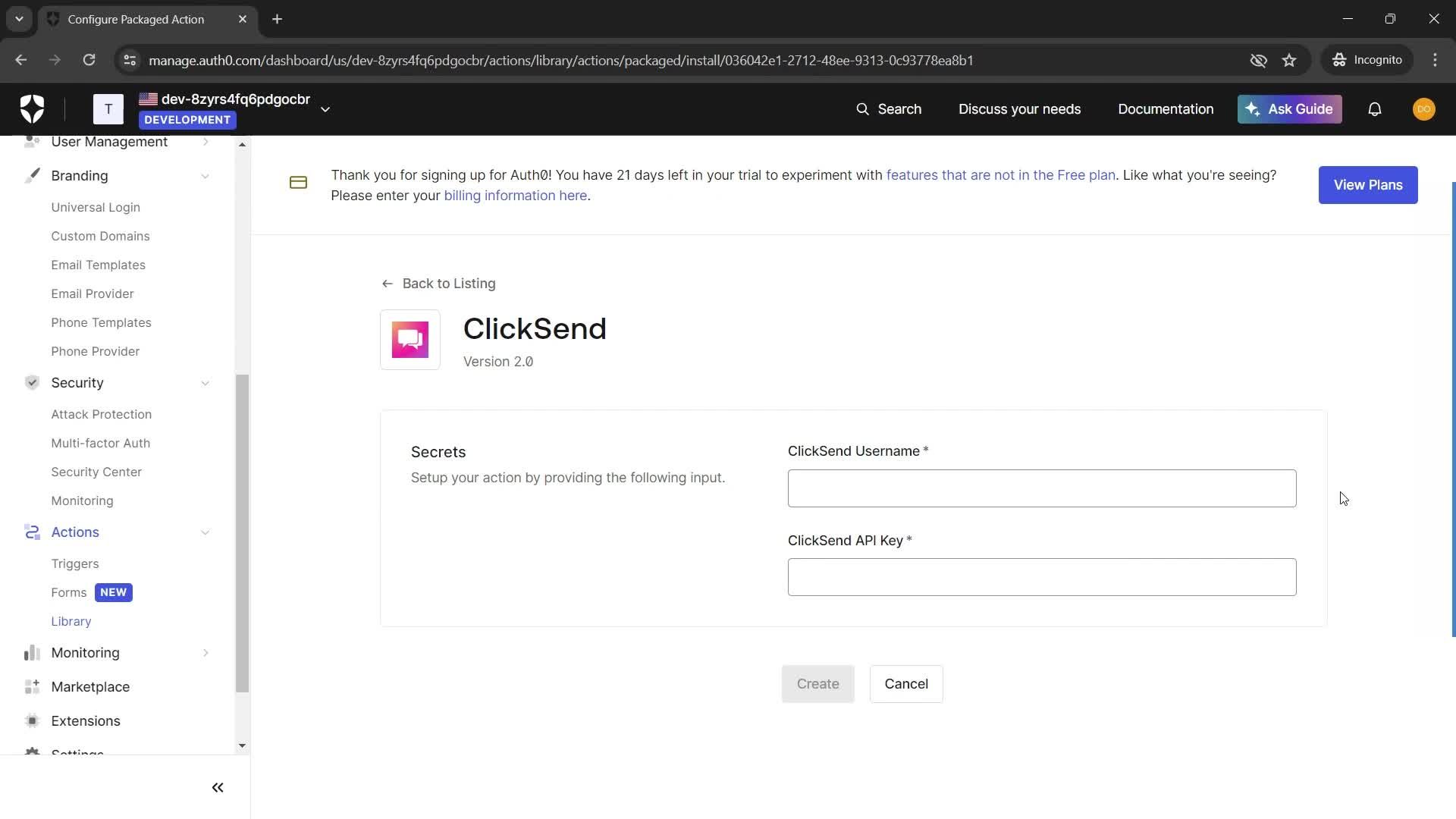Launch the Ask Guide assistant
The width and height of the screenshot is (1456, 819).
tap(1289, 109)
